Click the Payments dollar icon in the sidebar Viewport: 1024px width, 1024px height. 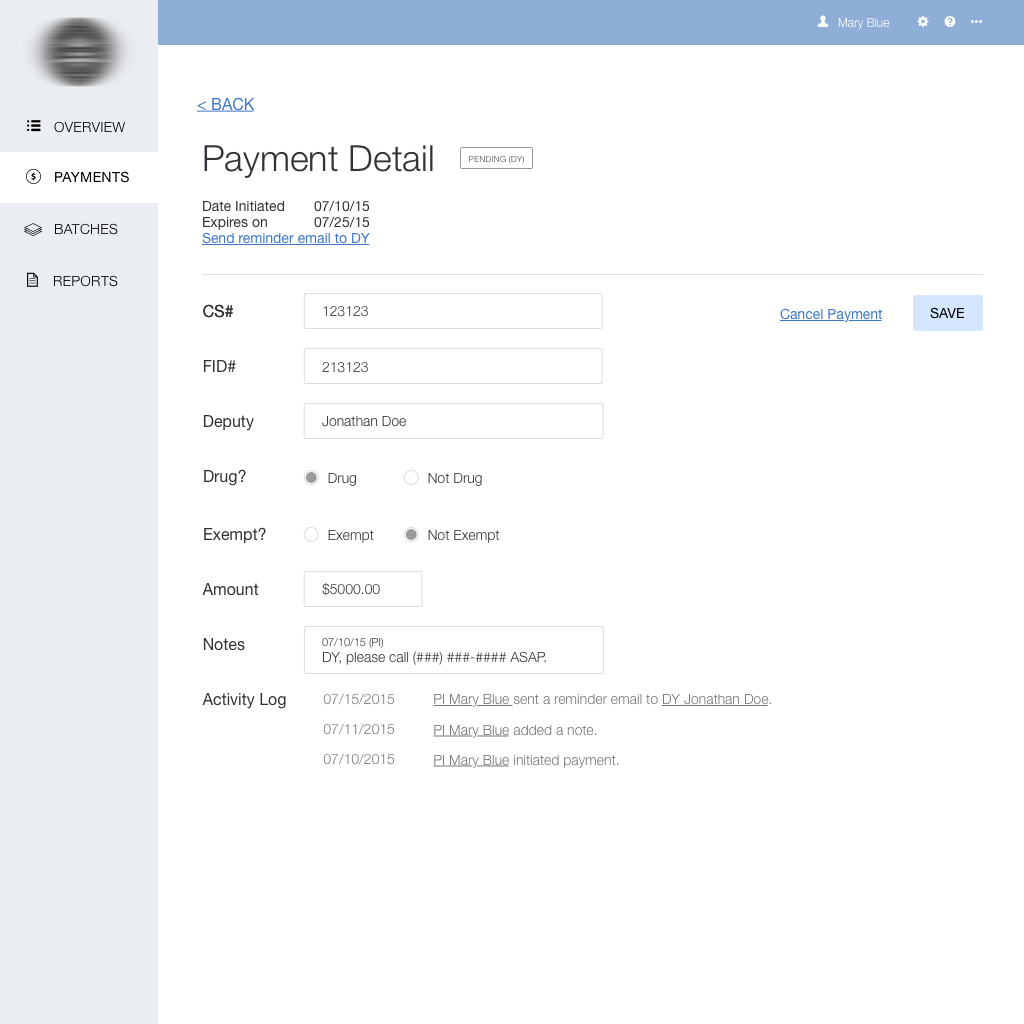tap(33, 176)
